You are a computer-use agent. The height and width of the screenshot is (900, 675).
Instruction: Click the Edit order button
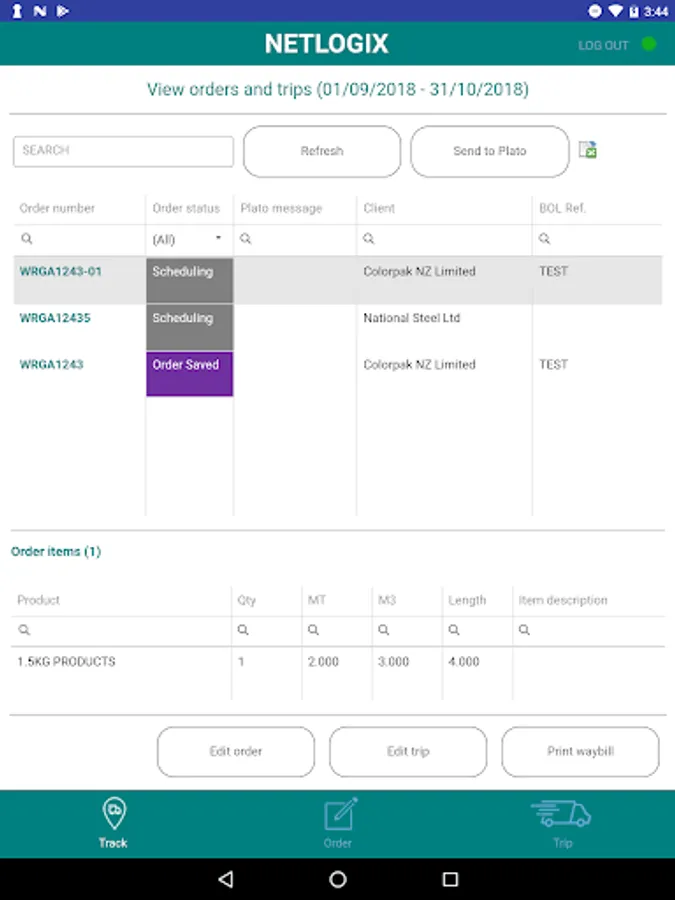tap(236, 751)
